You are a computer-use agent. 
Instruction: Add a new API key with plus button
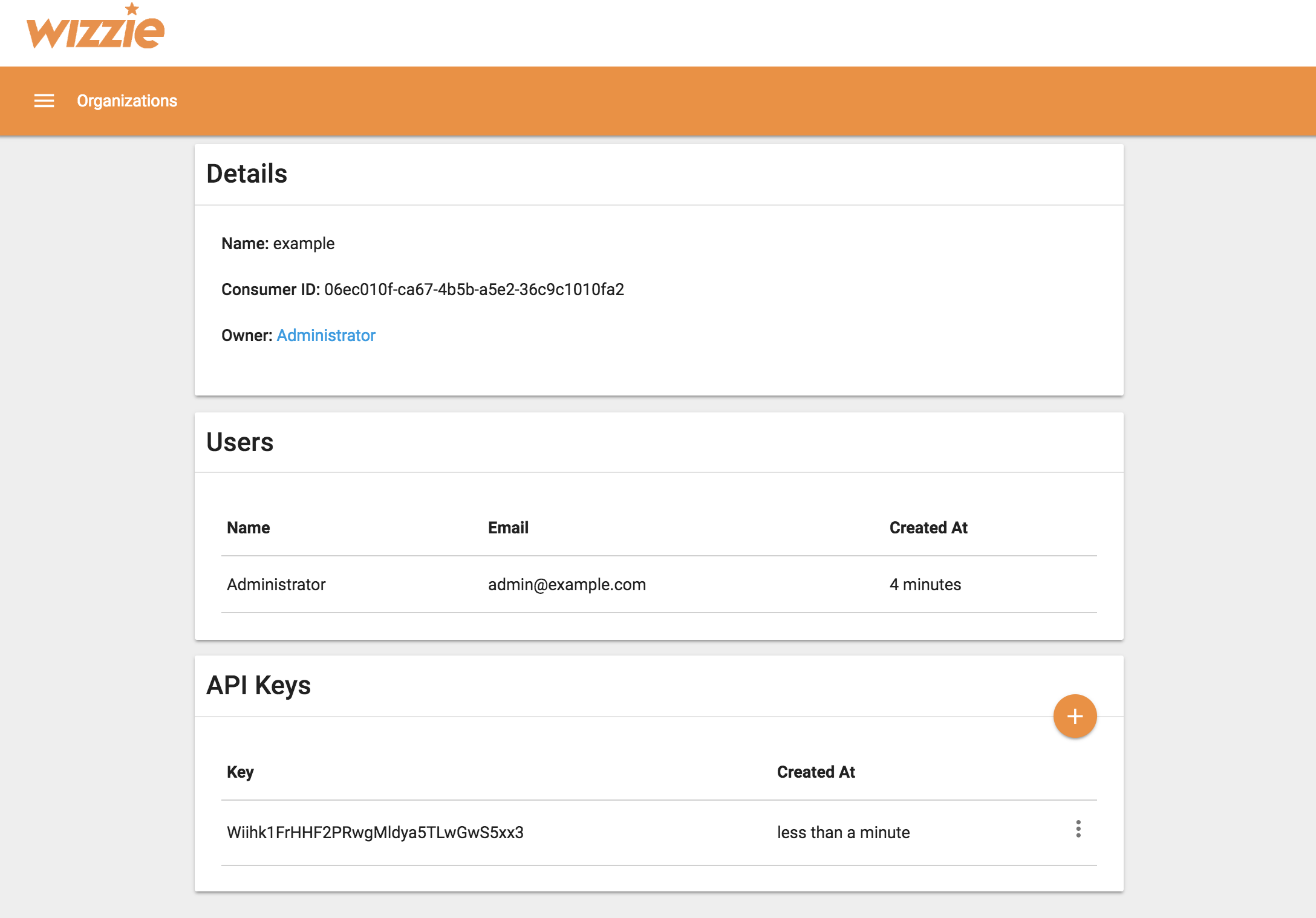pos(1075,717)
